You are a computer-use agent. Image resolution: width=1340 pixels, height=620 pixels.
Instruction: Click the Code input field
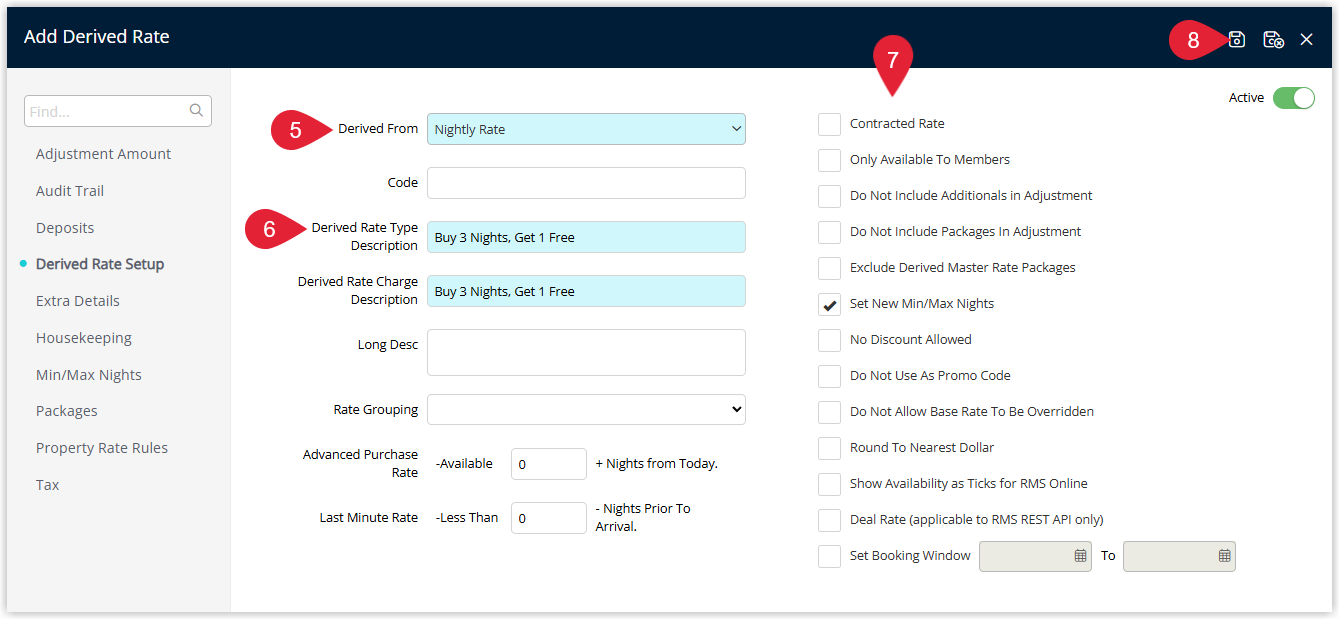[x=586, y=183]
